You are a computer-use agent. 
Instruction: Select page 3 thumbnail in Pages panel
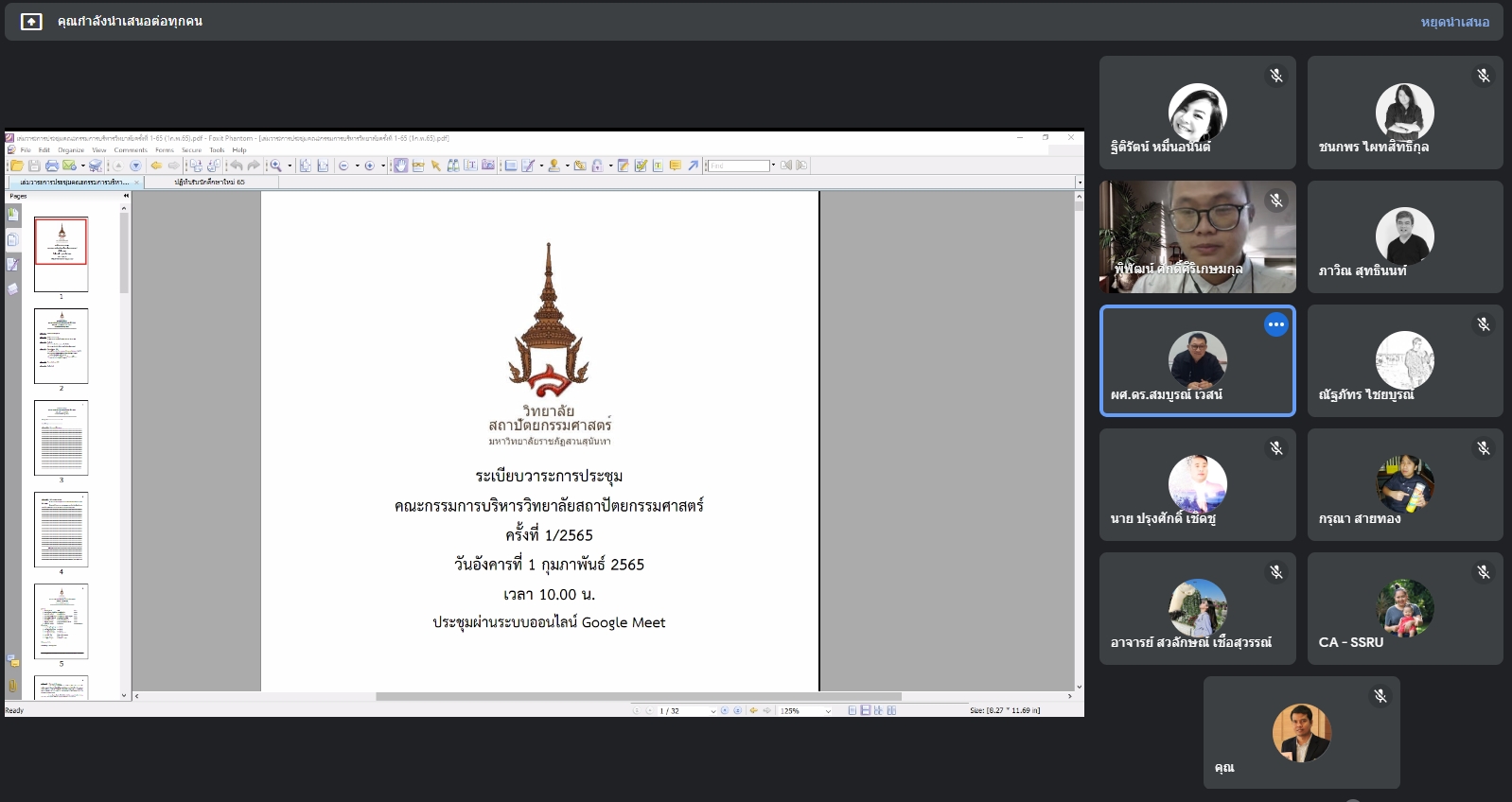pyautogui.click(x=62, y=438)
